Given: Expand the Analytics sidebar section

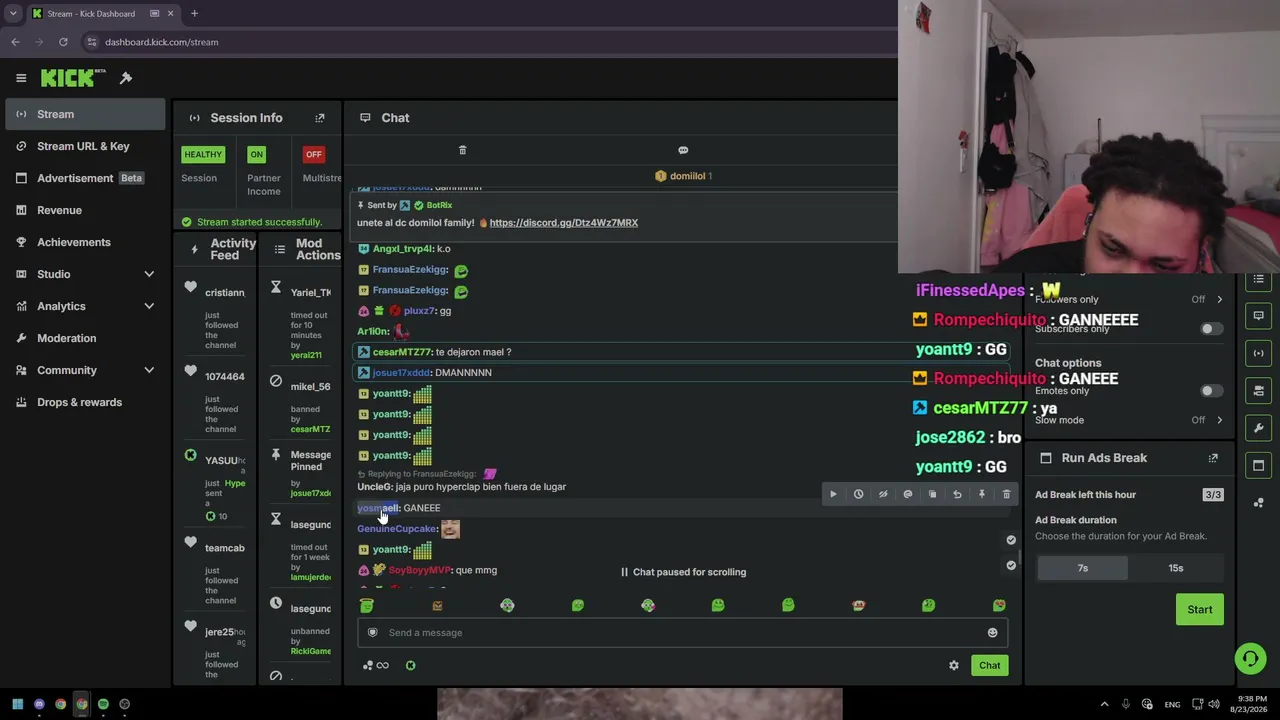Looking at the screenshot, I should (149, 306).
